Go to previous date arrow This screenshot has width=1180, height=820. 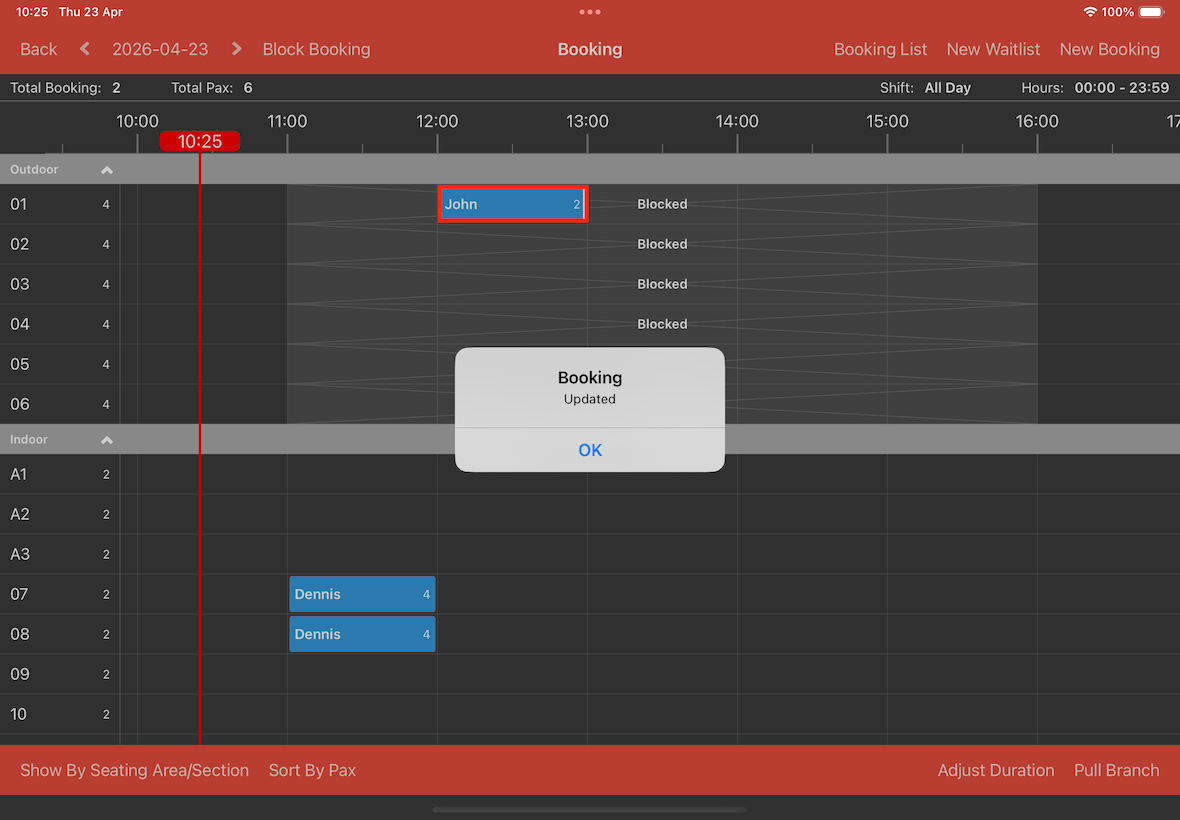click(x=84, y=49)
